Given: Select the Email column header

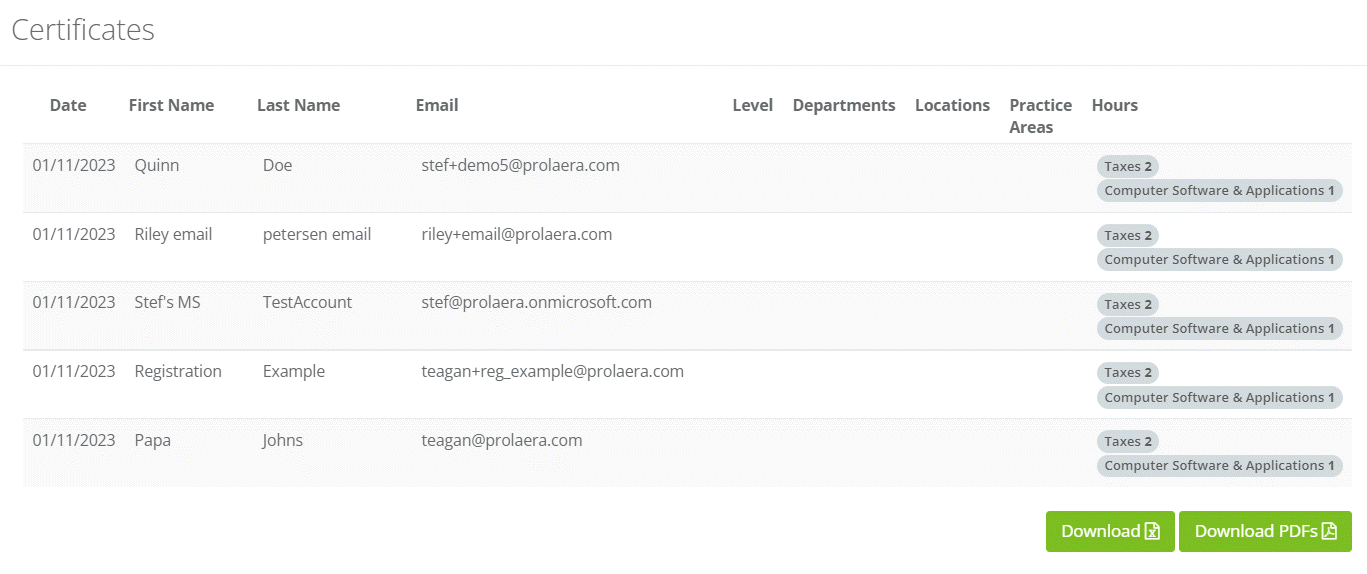Looking at the screenshot, I should (437, 105).
